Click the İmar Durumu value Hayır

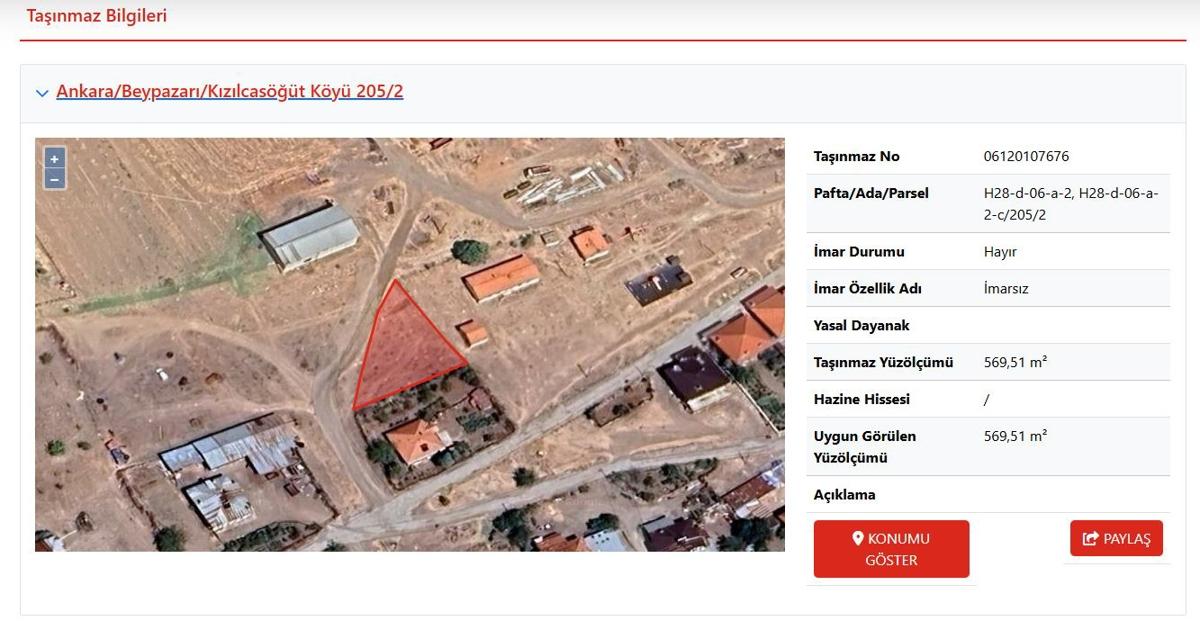[1000, 252]
